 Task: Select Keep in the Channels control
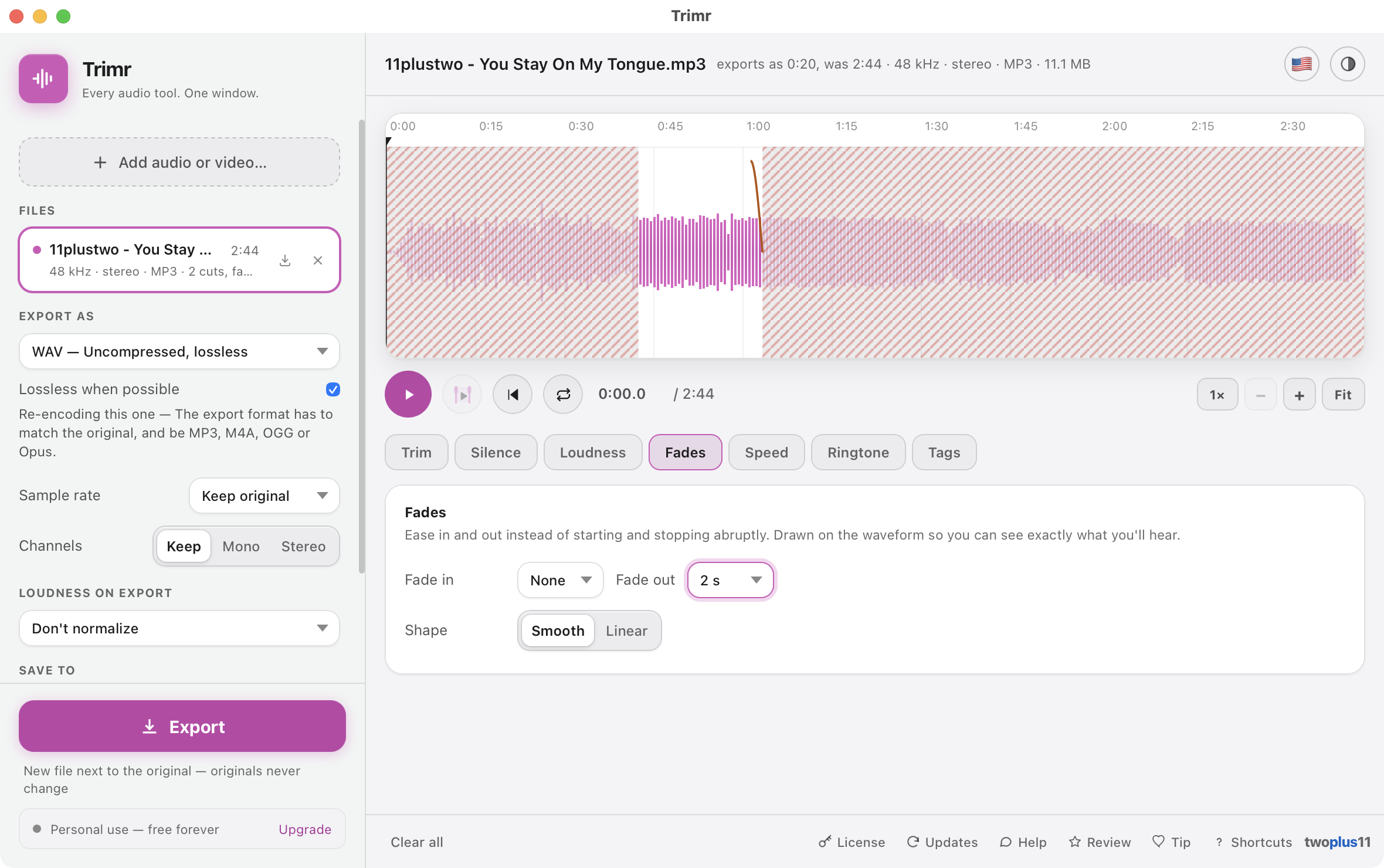(184, 546)
